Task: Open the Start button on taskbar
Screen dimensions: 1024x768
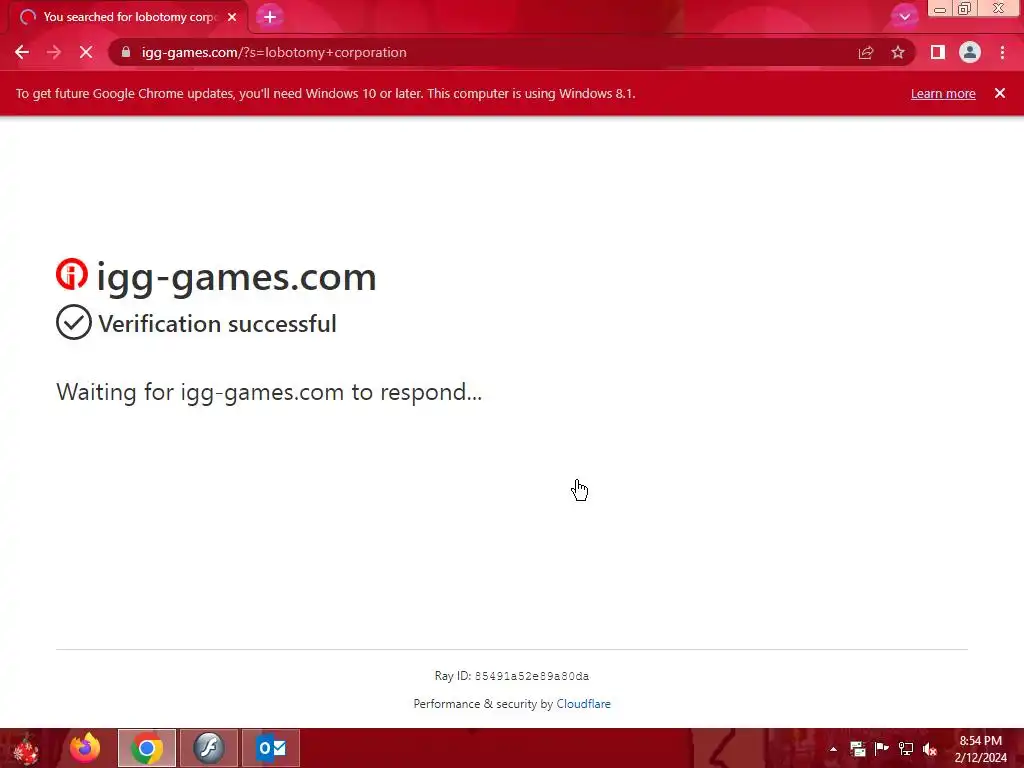Action: [x=26, y=748]
